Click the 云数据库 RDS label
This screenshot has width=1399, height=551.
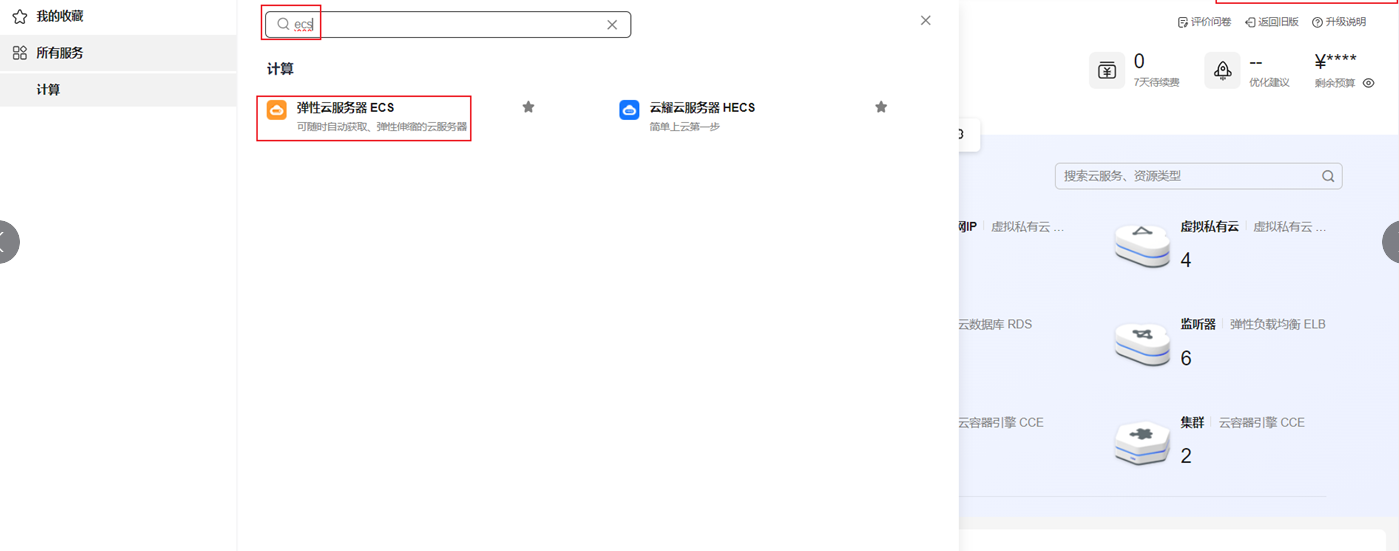coord(995,324)
